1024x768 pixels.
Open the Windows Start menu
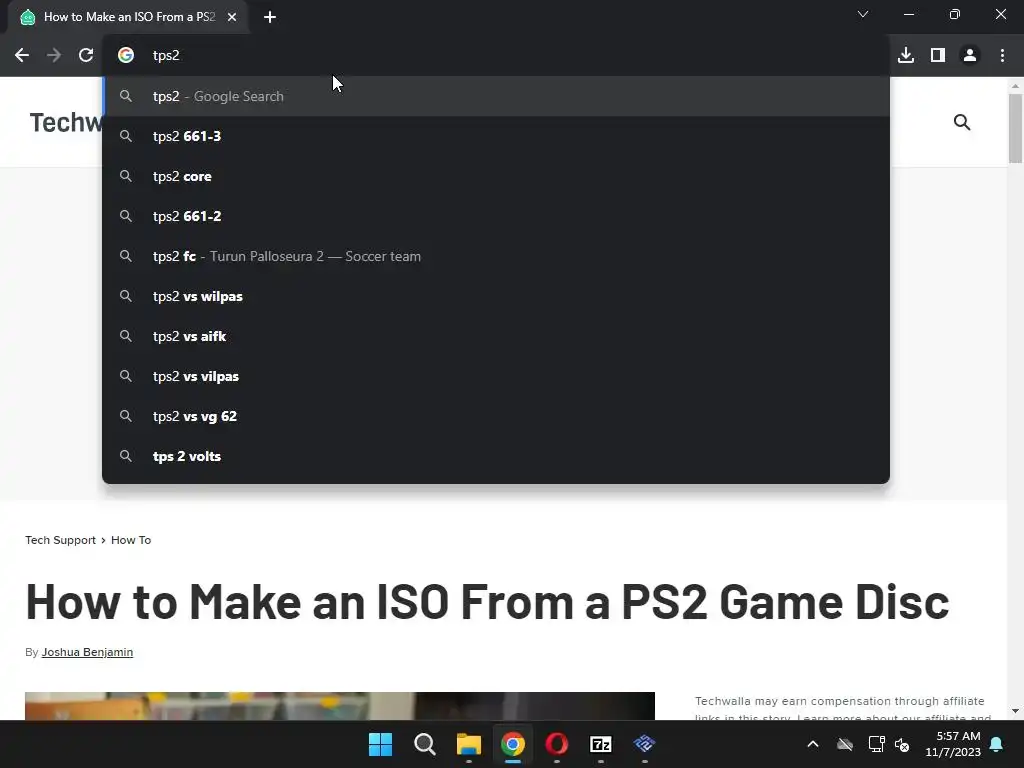380,744
